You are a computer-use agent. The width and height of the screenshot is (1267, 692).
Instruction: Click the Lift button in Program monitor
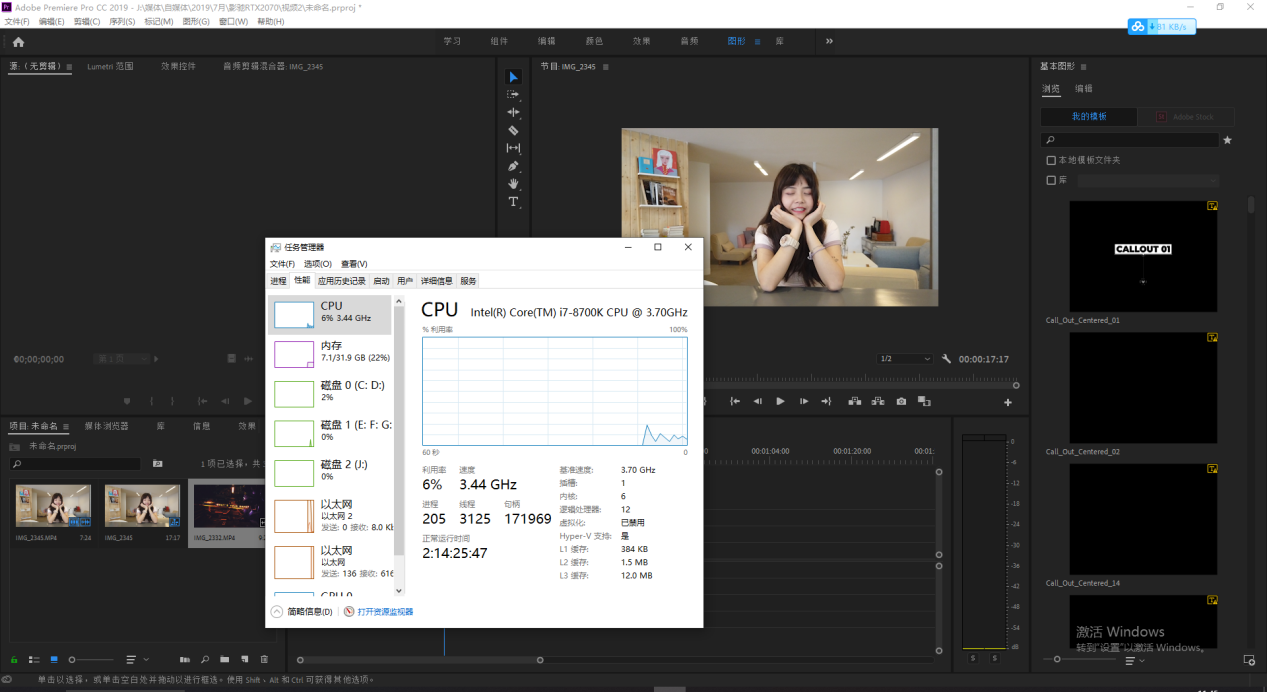click(855, 401)
